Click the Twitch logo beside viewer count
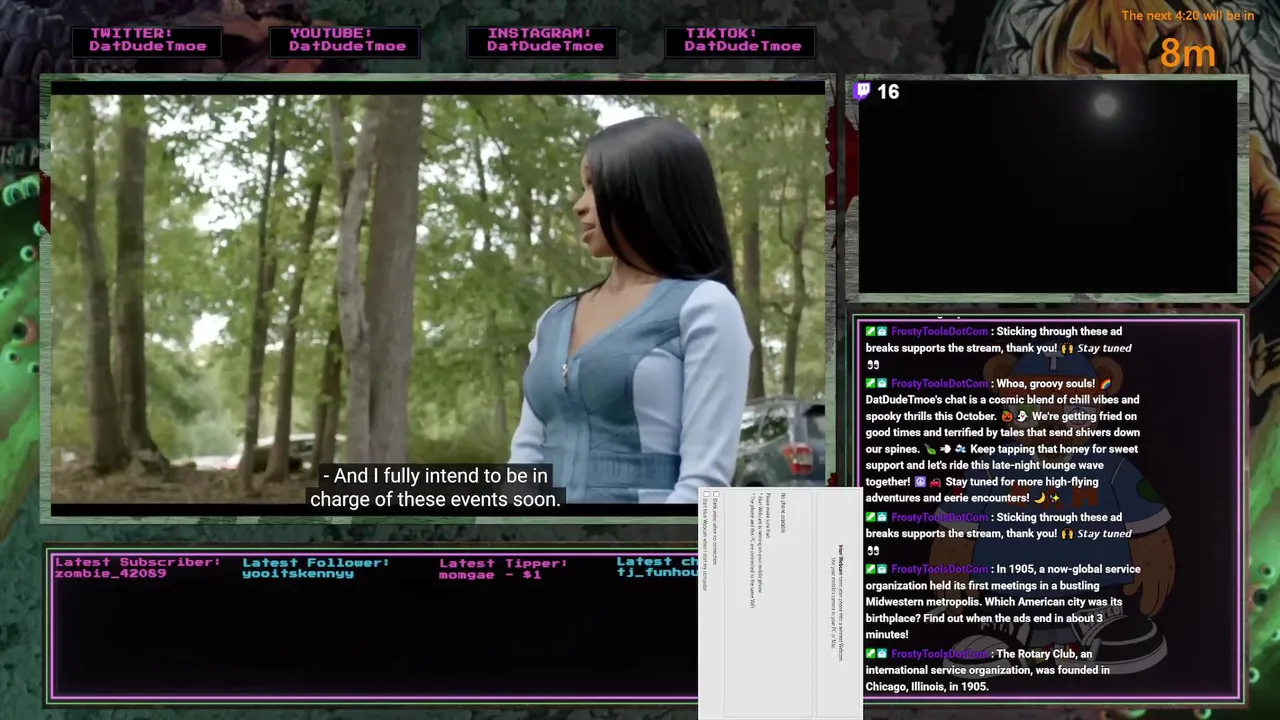 coord(862,92)
